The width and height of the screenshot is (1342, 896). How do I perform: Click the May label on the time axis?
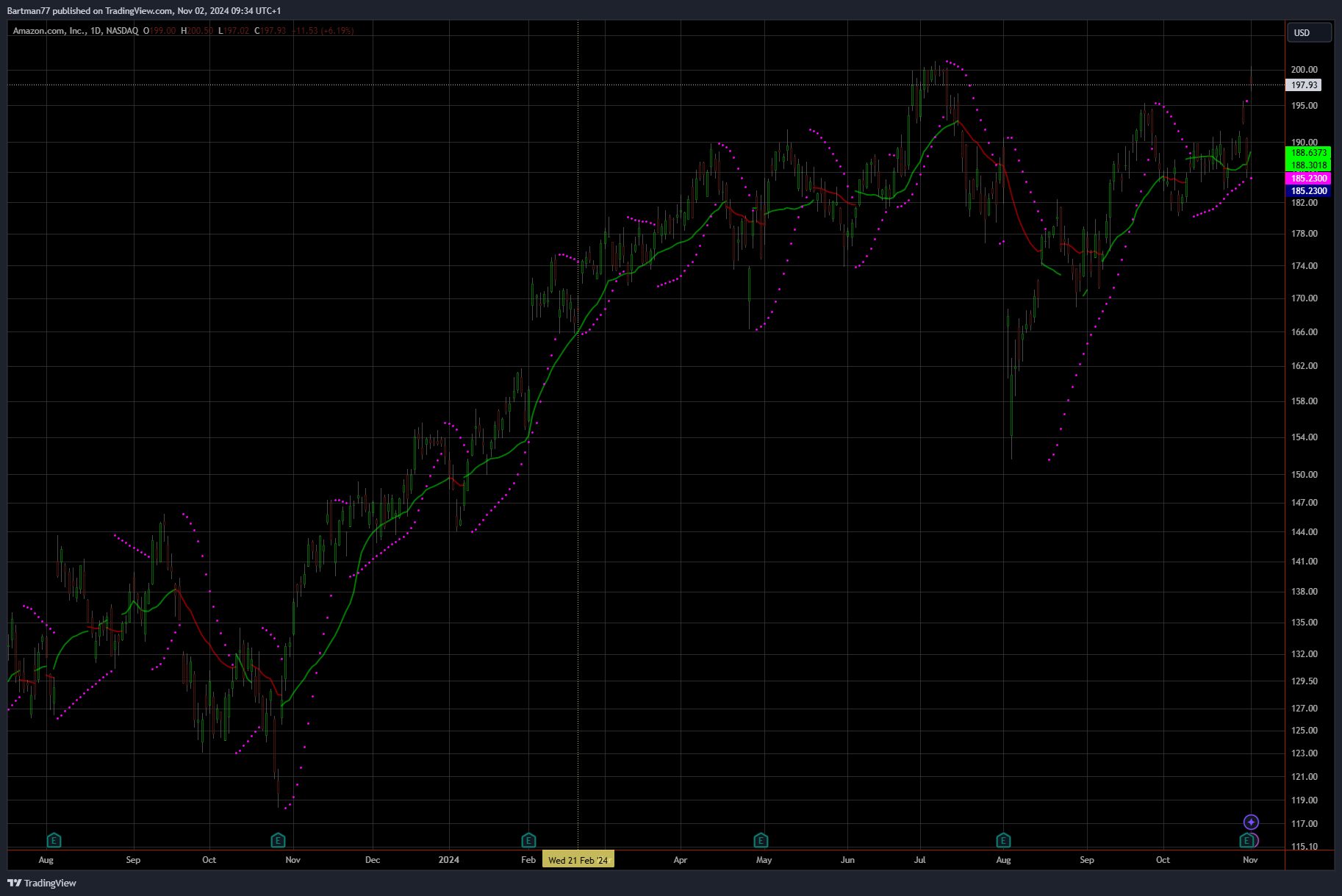(x=764, y=860)
